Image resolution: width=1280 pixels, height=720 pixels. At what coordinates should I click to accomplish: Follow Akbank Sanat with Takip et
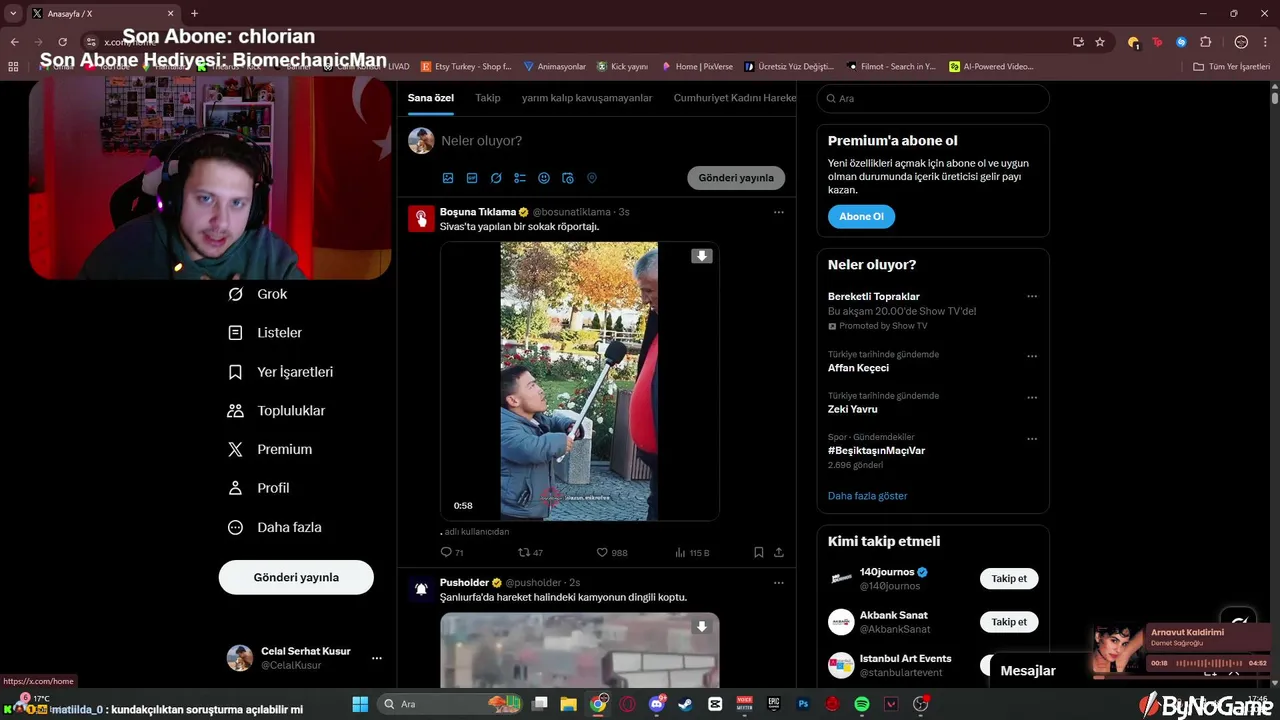click(x=1009, y=622)
